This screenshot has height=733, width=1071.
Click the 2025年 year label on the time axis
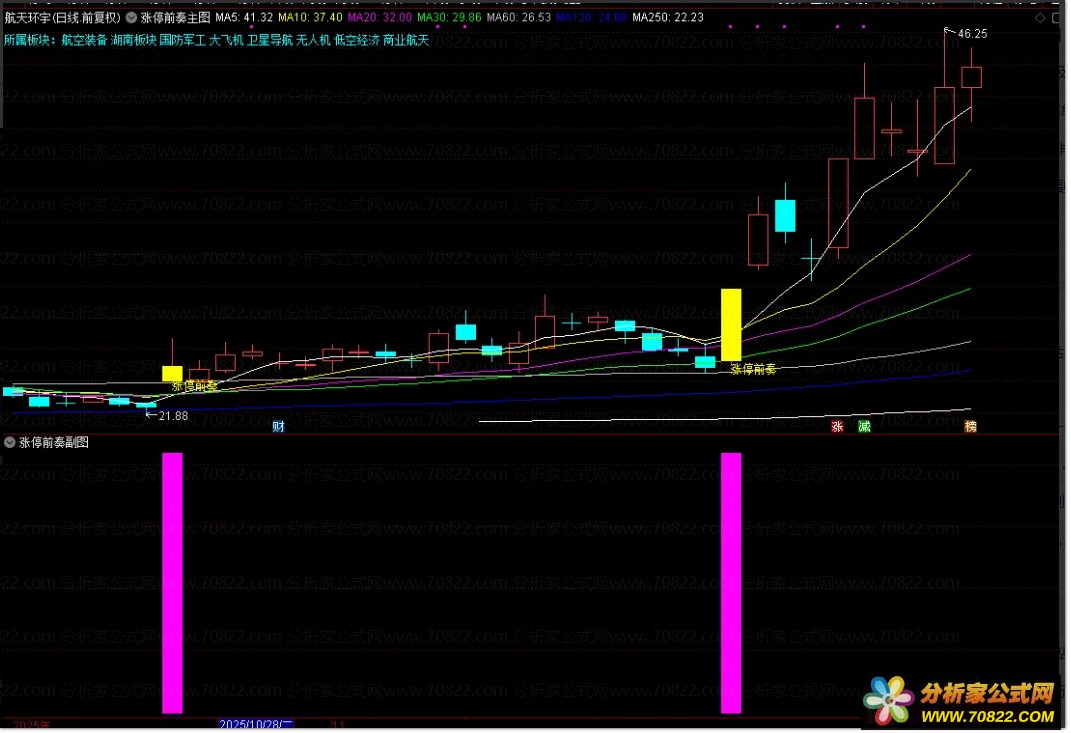31,724
